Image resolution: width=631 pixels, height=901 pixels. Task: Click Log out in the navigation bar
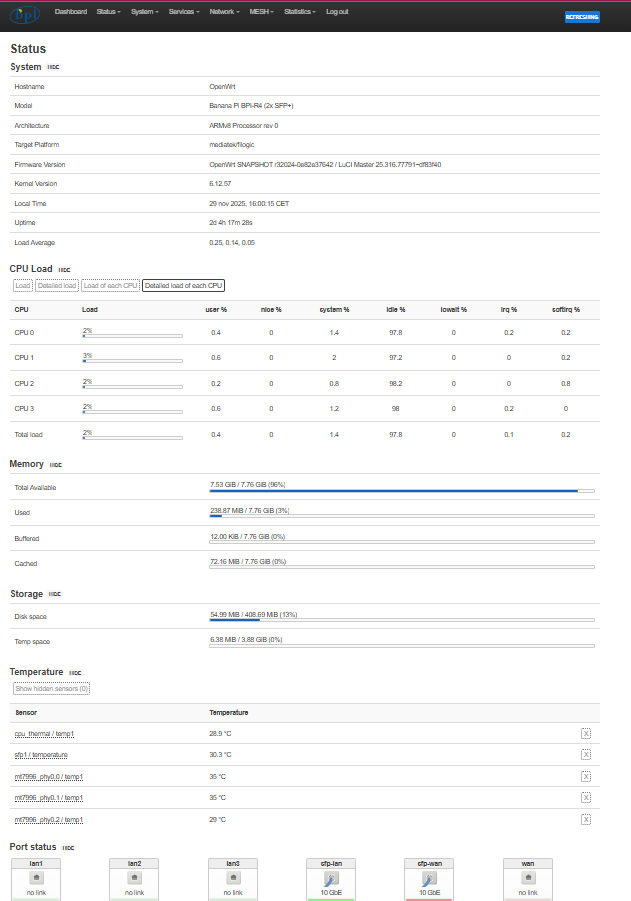(337, 11)
